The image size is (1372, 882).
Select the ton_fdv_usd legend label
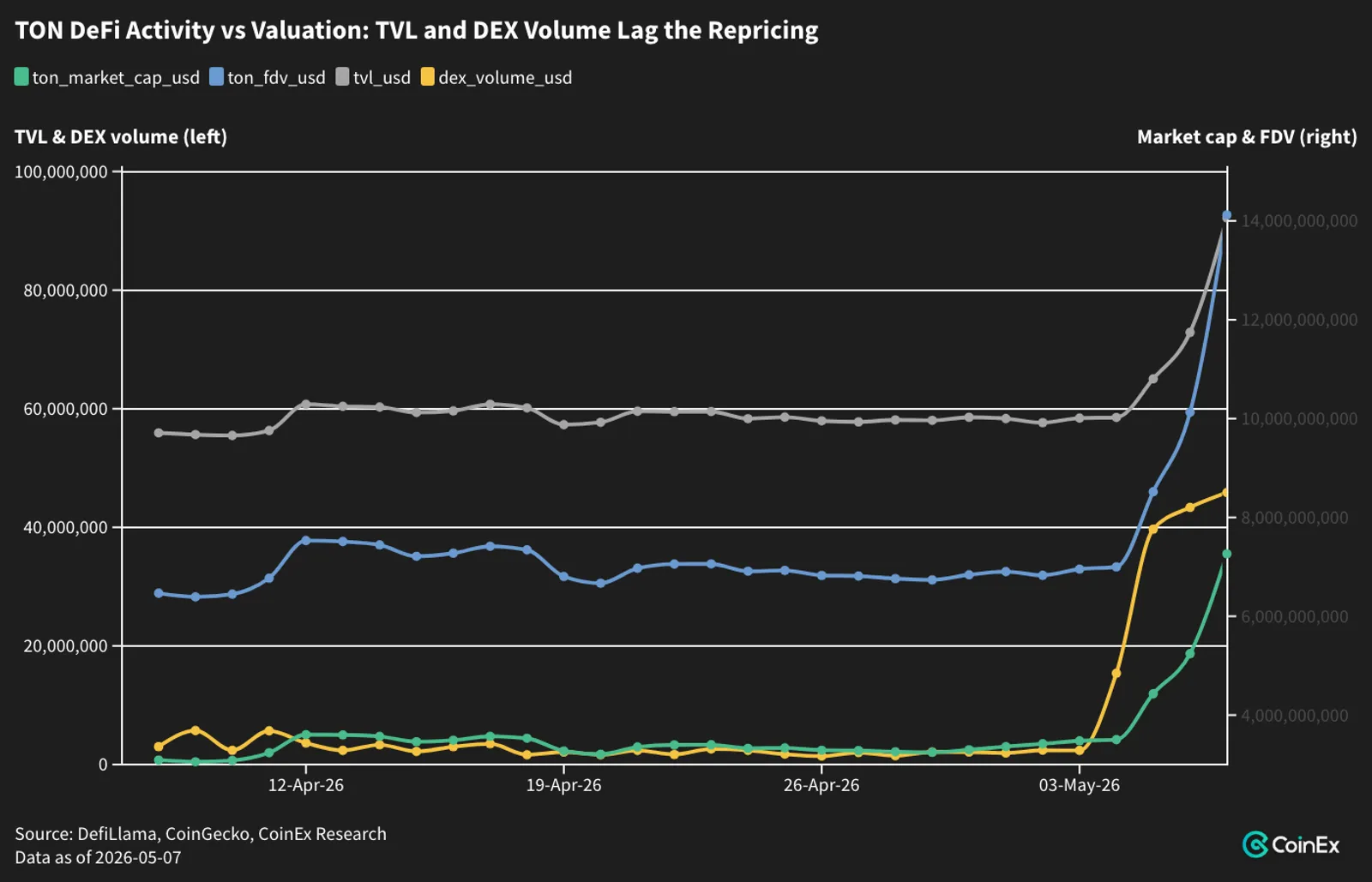(x=276, y=78)
